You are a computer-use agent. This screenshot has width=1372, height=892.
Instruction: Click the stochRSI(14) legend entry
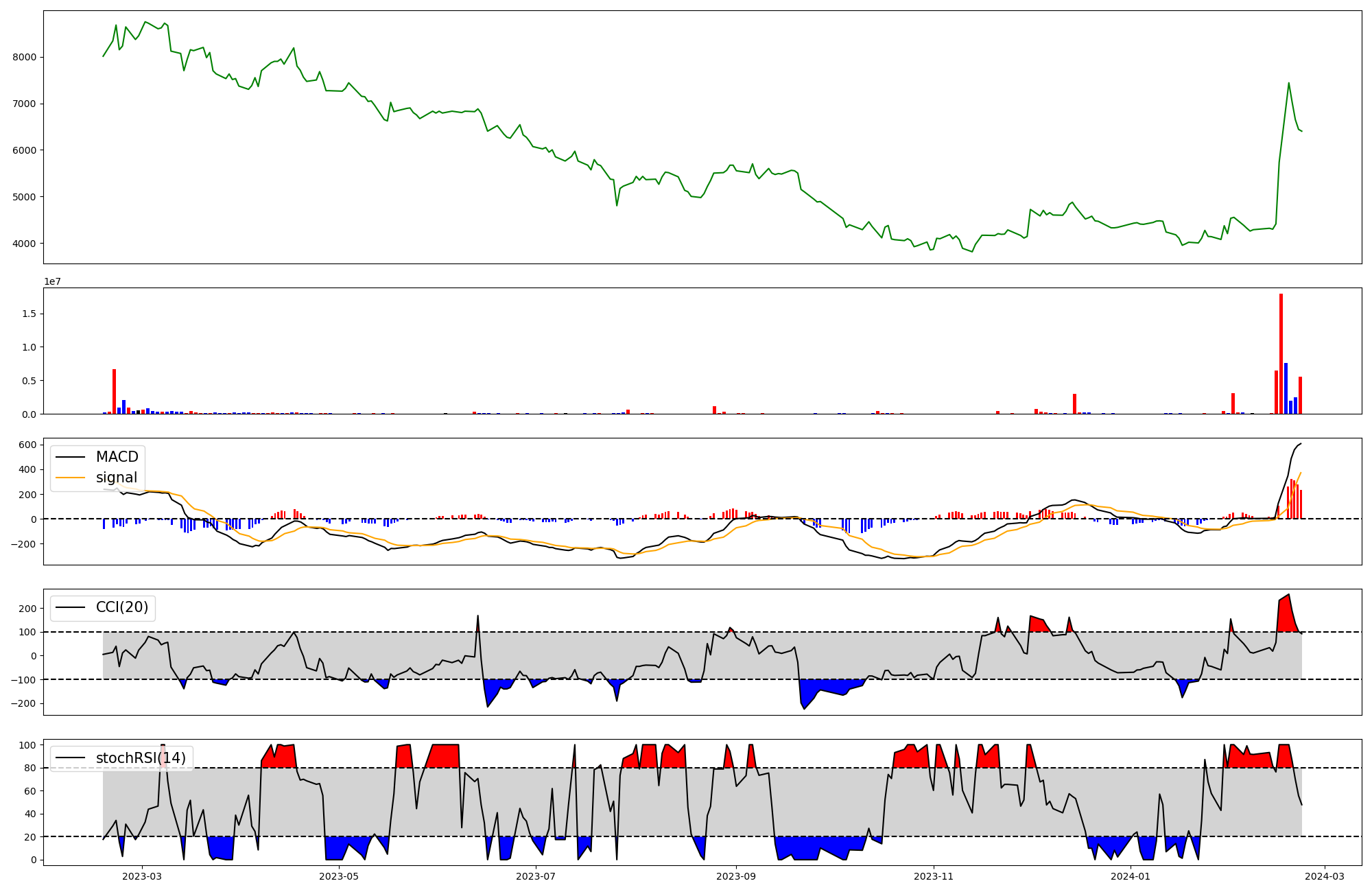140,758
